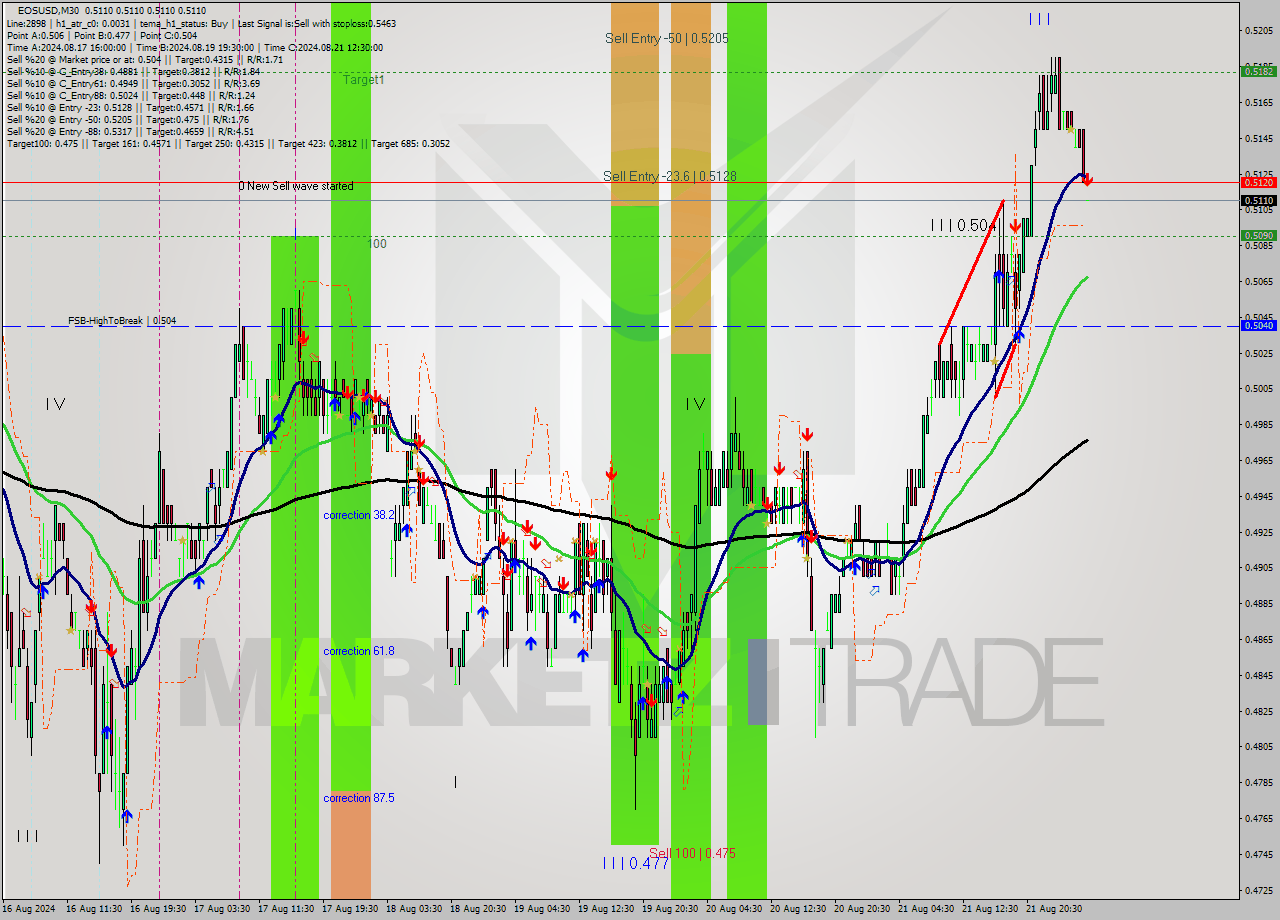Click the 'I I I 0.504' wave label
1280x920 pixels.
pyautogui.click(x=963, y=226)
